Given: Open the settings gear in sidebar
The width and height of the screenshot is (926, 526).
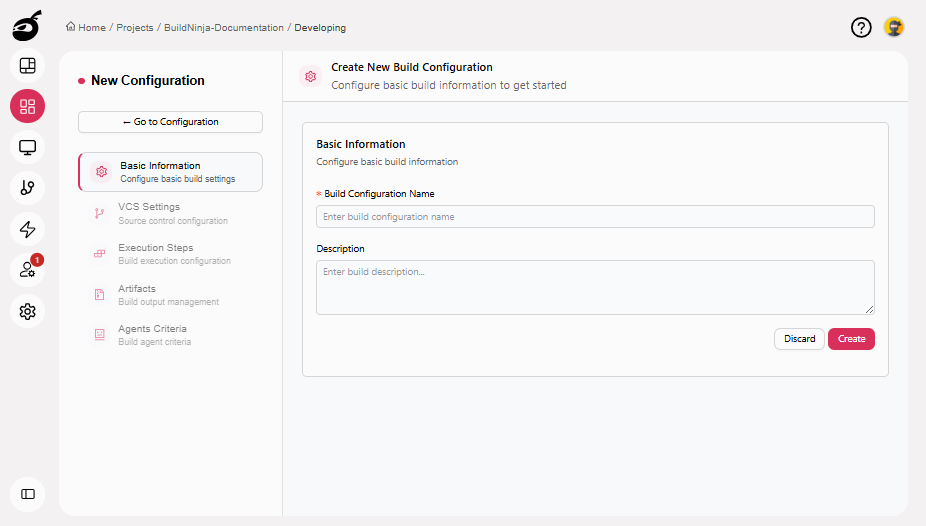Looking at the screenshot, I should click(27, 311).
